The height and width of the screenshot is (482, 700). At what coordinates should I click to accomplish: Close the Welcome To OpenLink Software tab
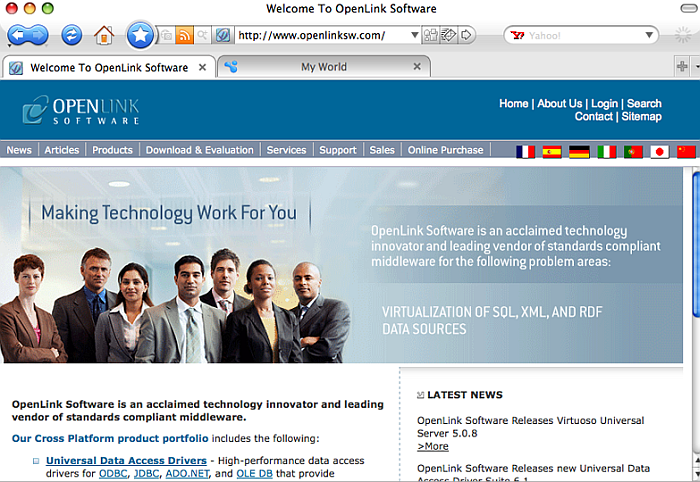click(x=202, y=67)
